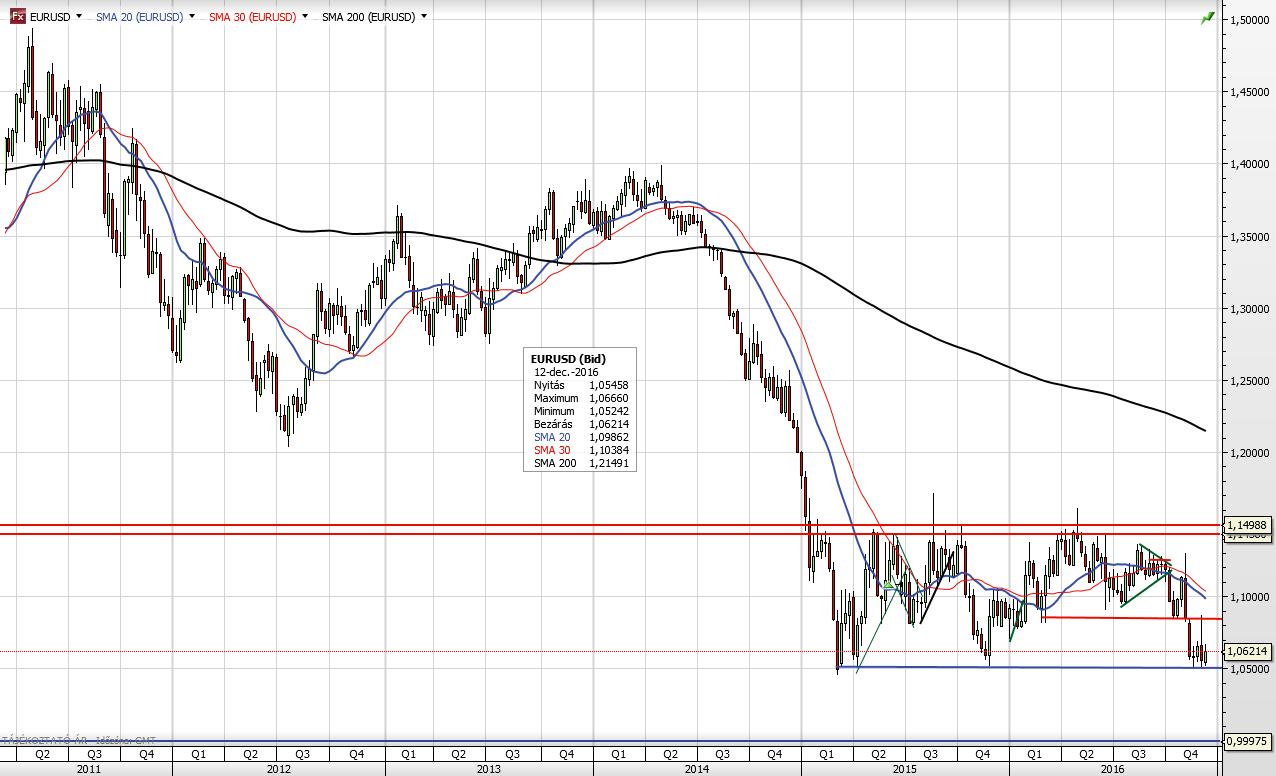The width and height of the screenshot is (1276, 776).
Task: Click the 2013 year label on time axis
Action: click(489, 769)
